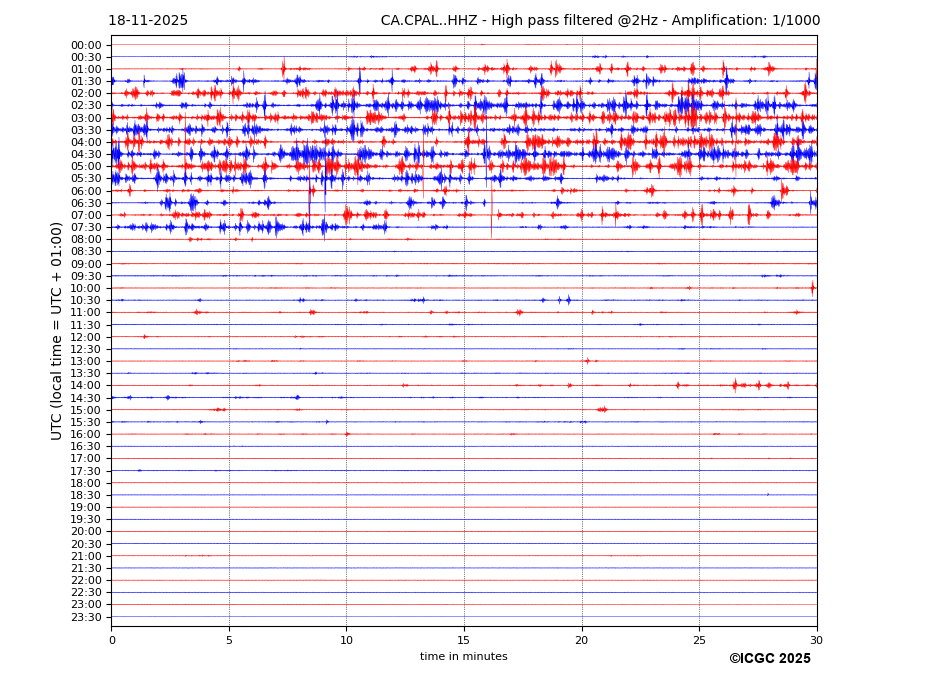Click the 30 tick on the minutes axis
This screenshot has height=696, width=927.
[816, 640]
